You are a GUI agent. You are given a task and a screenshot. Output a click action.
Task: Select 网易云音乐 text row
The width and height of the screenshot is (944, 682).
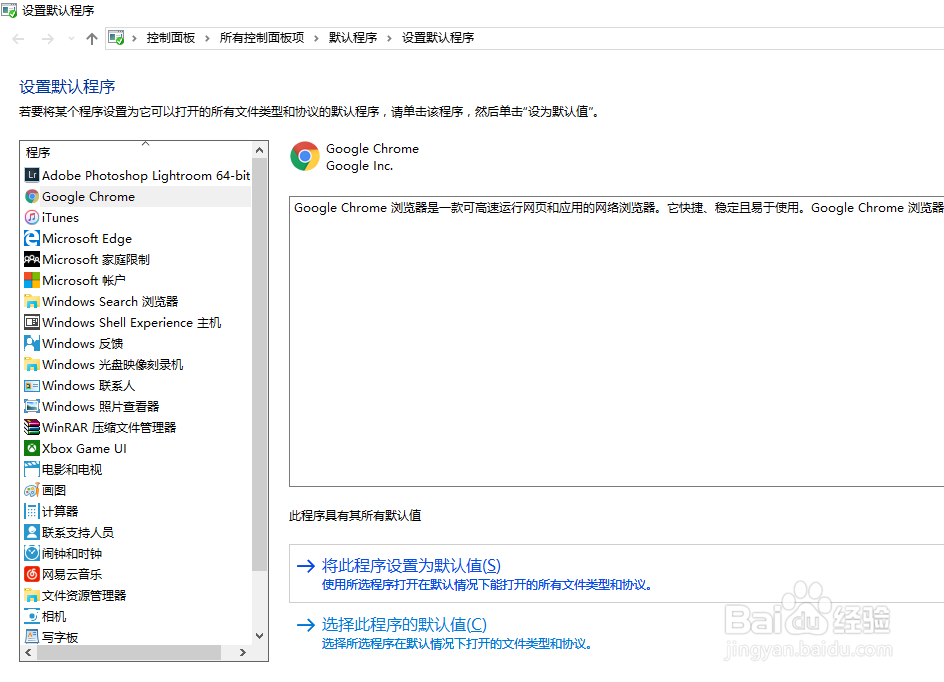(72, 574)
